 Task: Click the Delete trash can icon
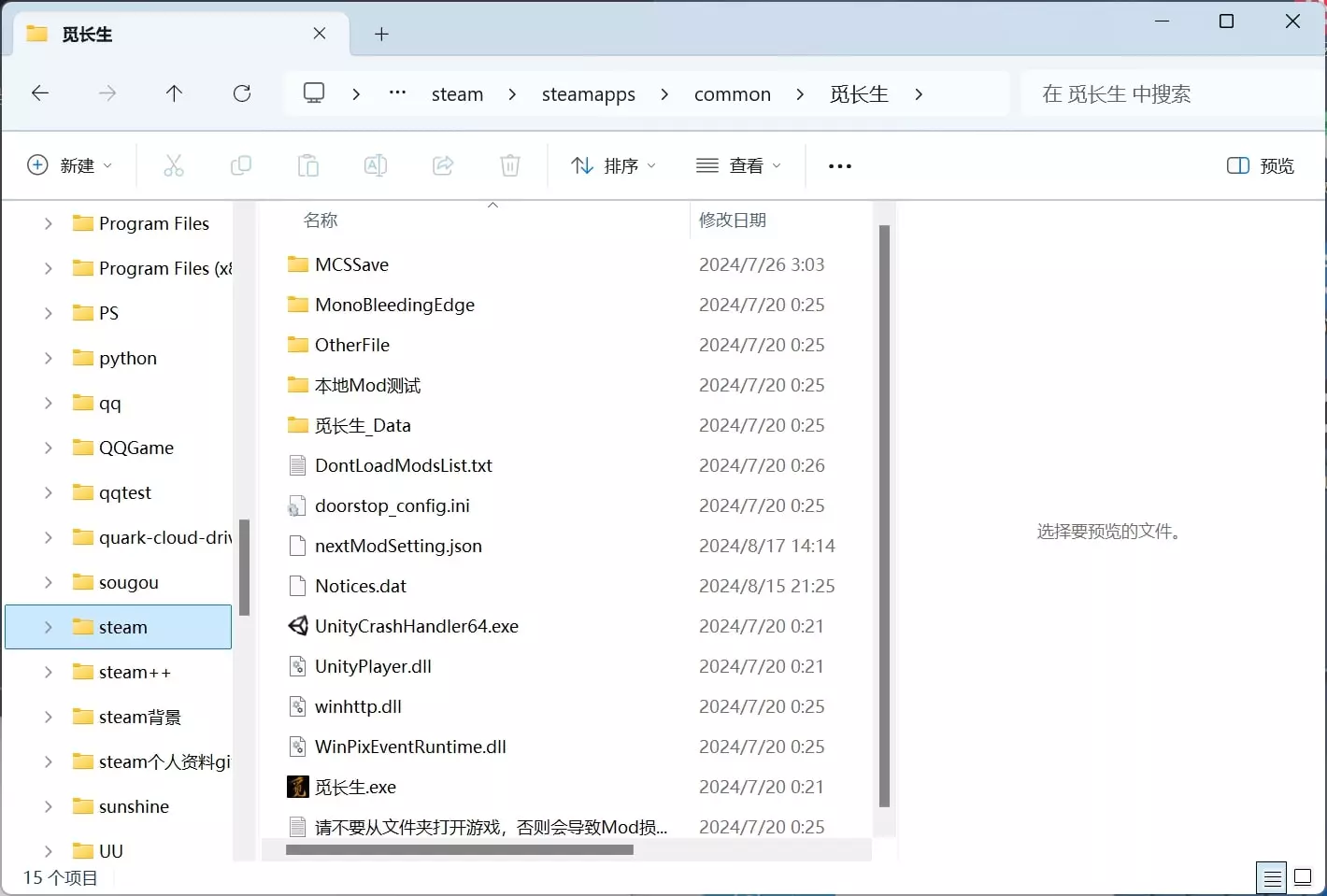(x=510, y=166)
